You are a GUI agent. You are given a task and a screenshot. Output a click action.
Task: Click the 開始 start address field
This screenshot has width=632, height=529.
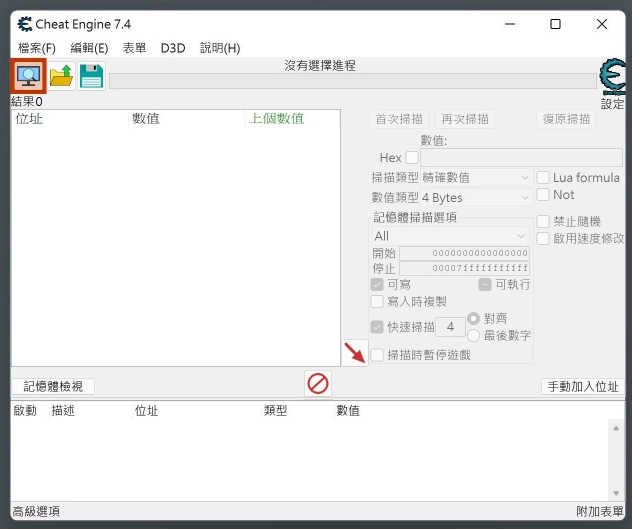(x=464, y=253)
